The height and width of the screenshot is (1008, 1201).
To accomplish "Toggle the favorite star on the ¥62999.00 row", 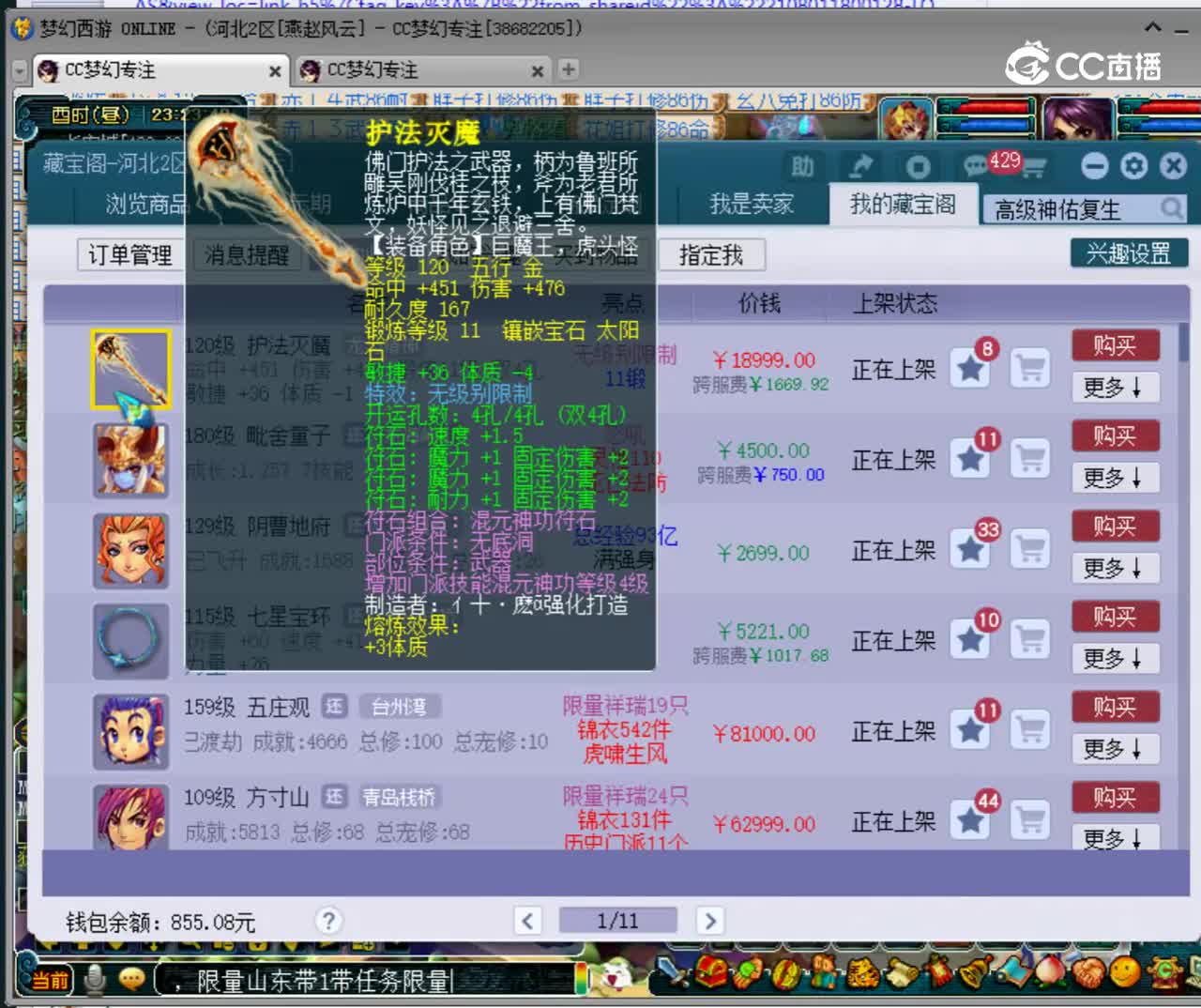I will pyautogui.click(x=971, y=821).
